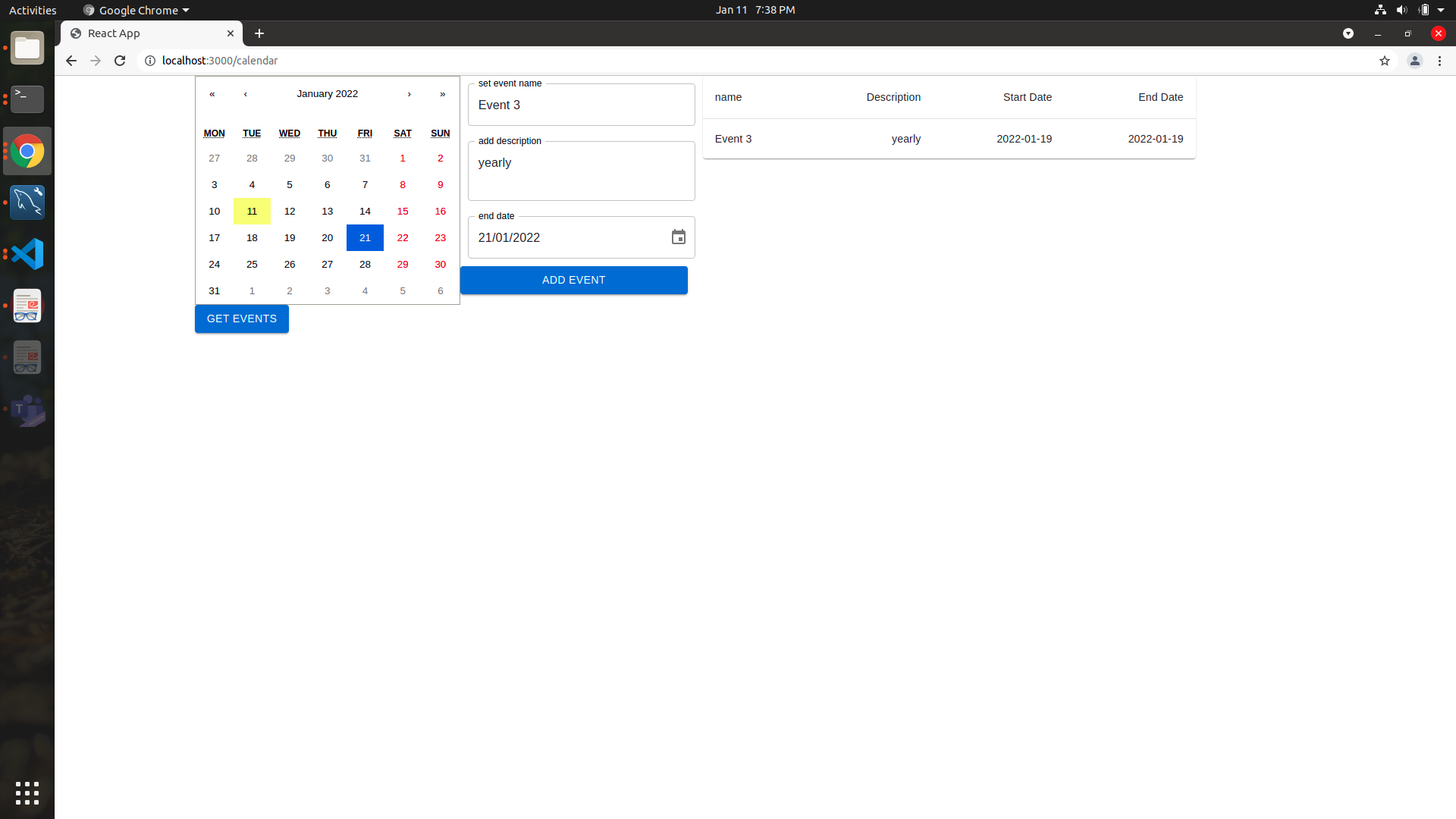1456x819 pixels.
Task: Click Activities in the top bar
Action: [x=33, y=10]
